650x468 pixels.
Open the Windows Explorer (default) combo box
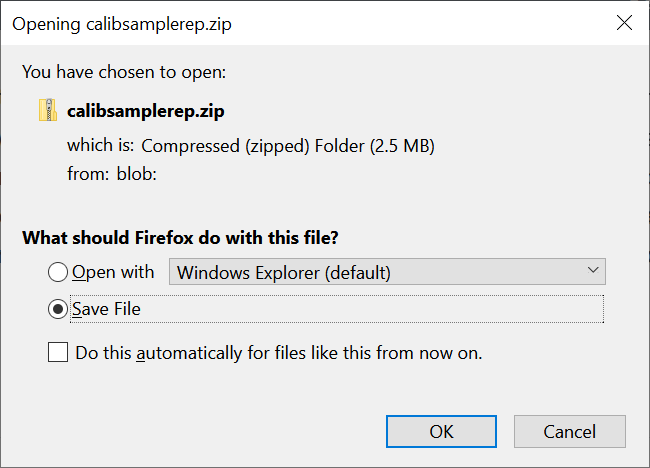point(387,272)
